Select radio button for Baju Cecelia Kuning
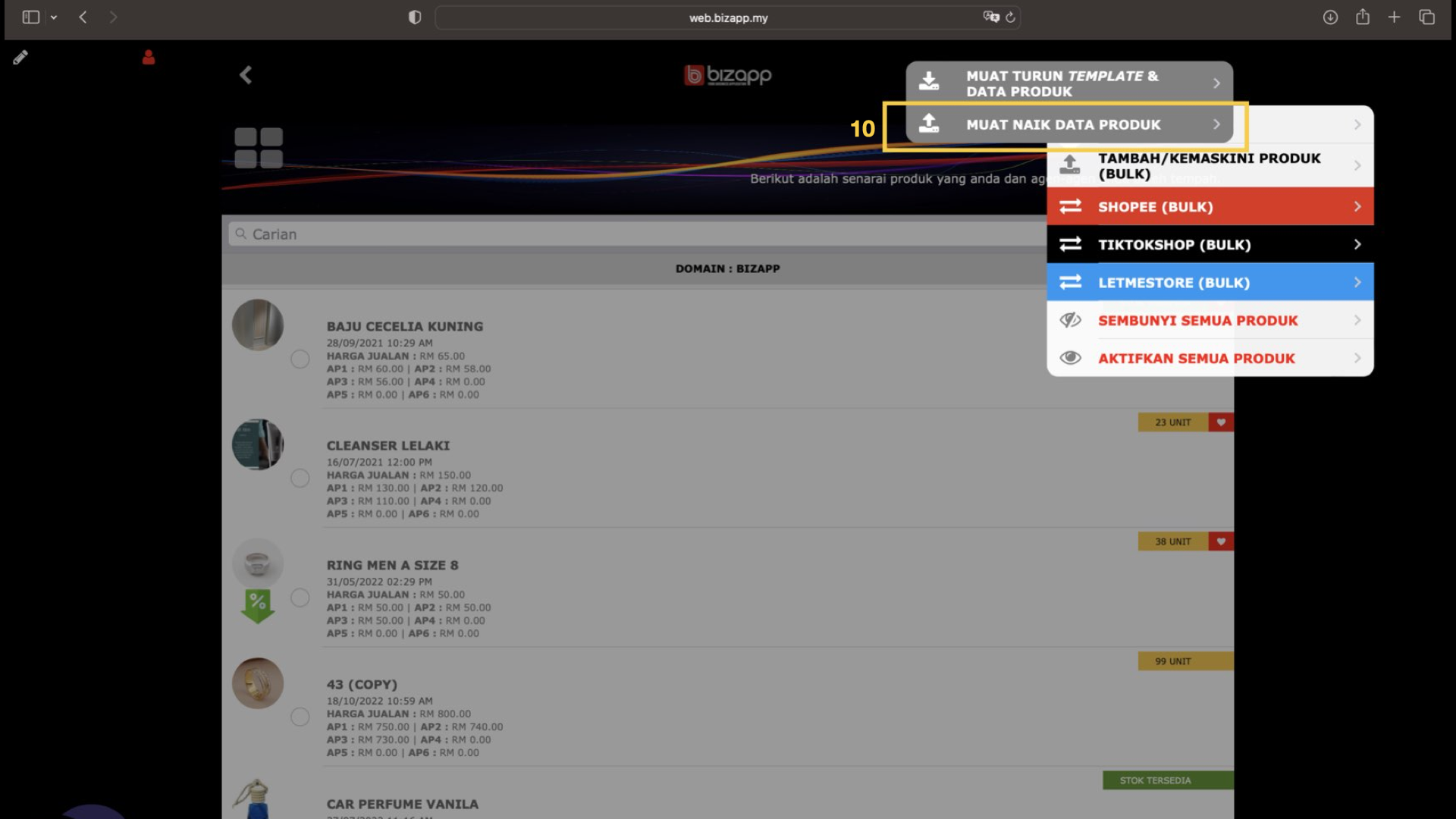 click(300, 359)
